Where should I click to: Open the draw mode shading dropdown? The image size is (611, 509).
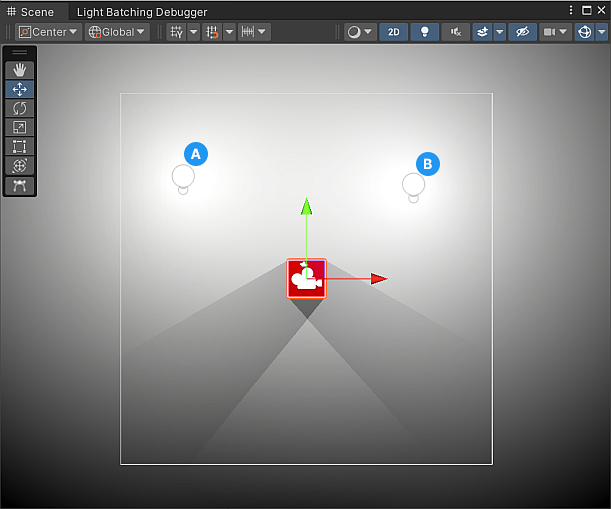click(x=359, y=32)
